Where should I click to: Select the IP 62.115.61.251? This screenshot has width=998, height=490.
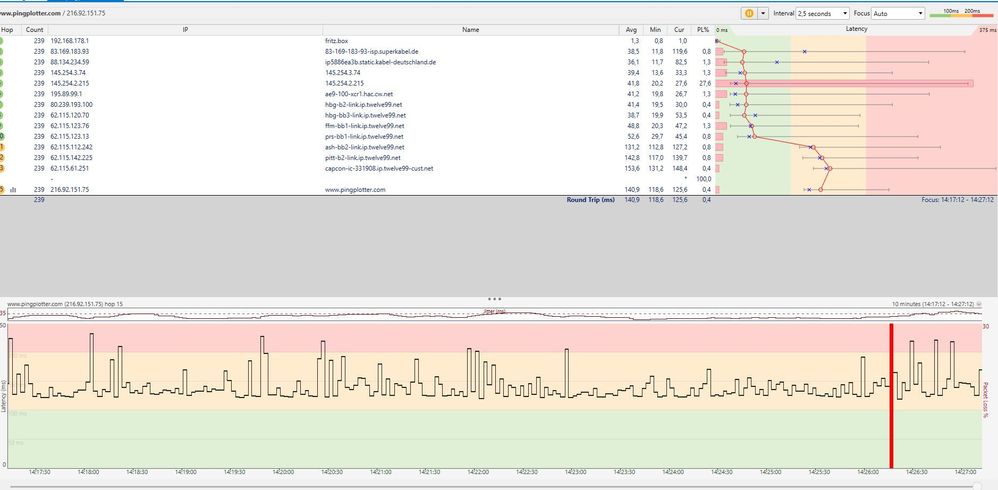click(x=69, y=168)
